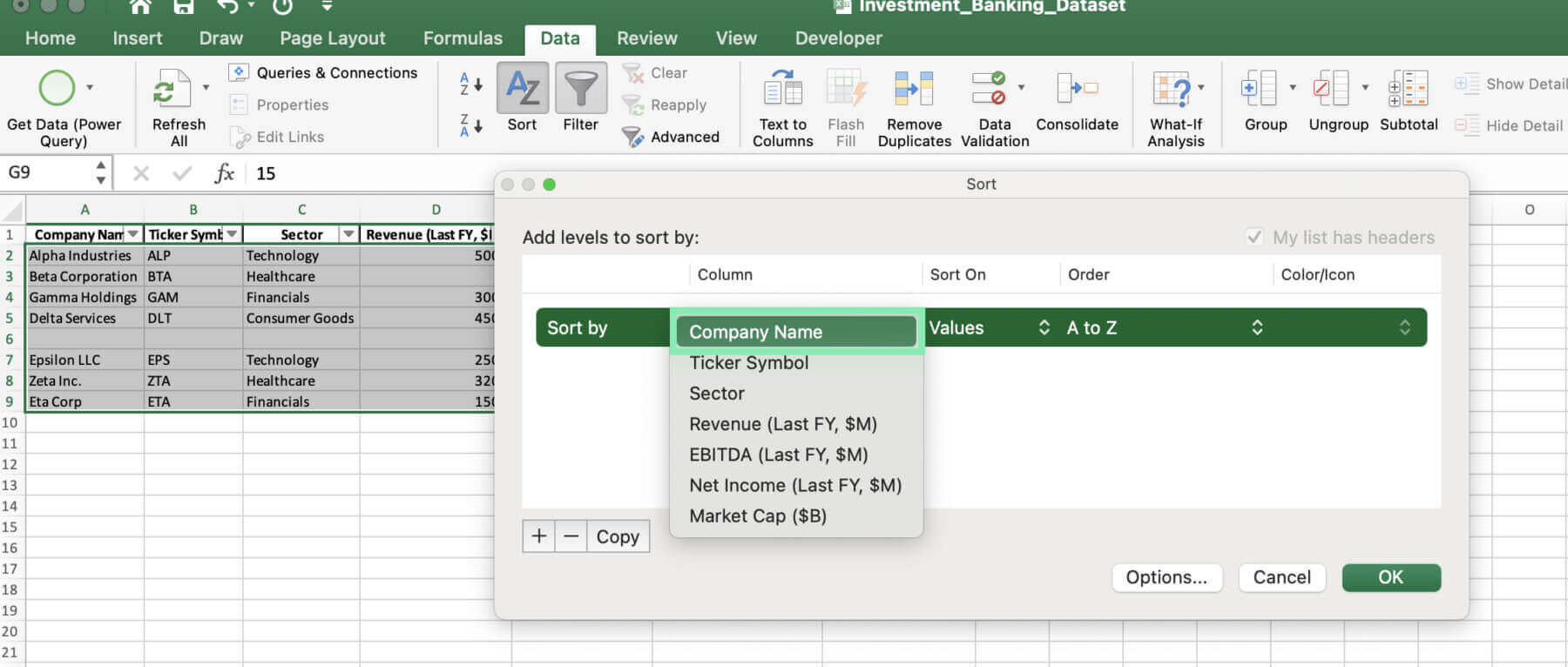Click the Name Box showing G9
1568x667 pixels.
[x=48, y=172]
